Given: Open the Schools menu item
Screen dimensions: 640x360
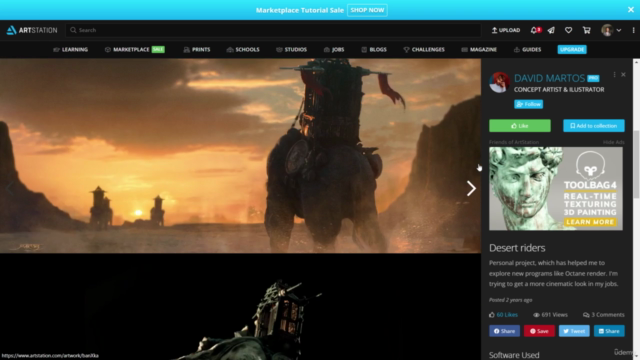Looking at the screenshot, I should point(243,49).
